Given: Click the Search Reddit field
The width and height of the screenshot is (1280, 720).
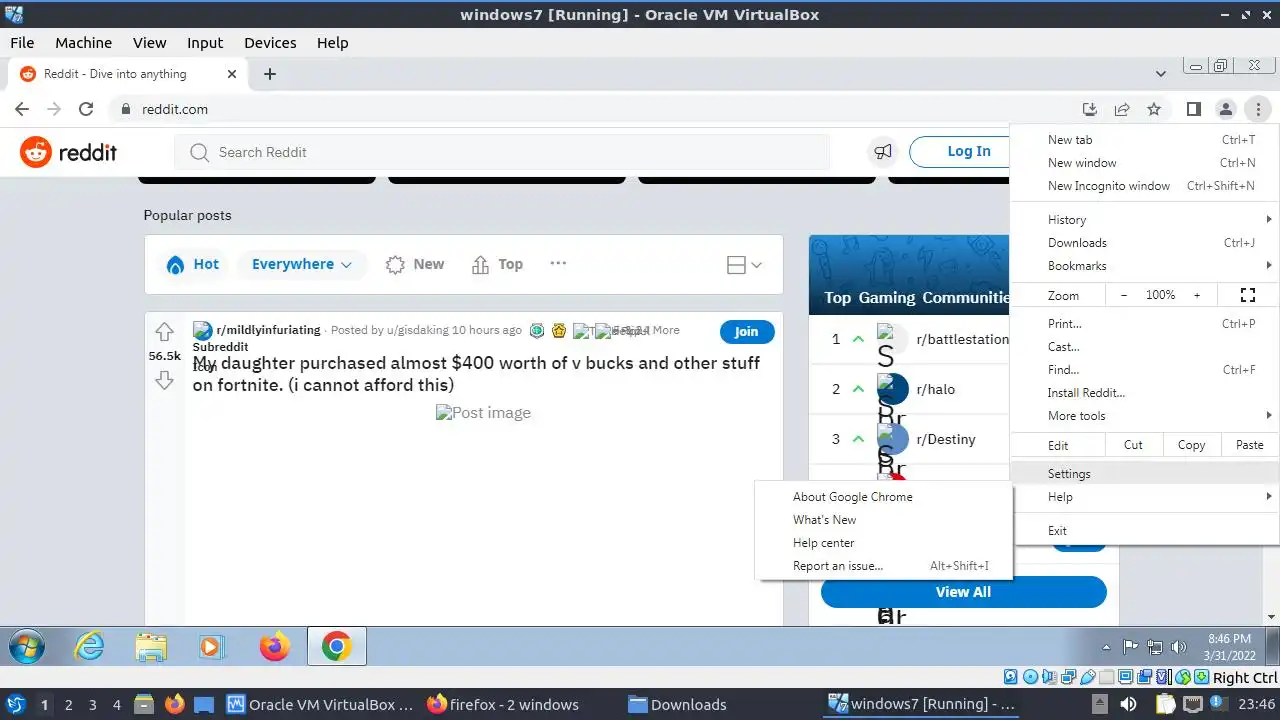Looking at the screenshot, I should click(x=502, y=152).
